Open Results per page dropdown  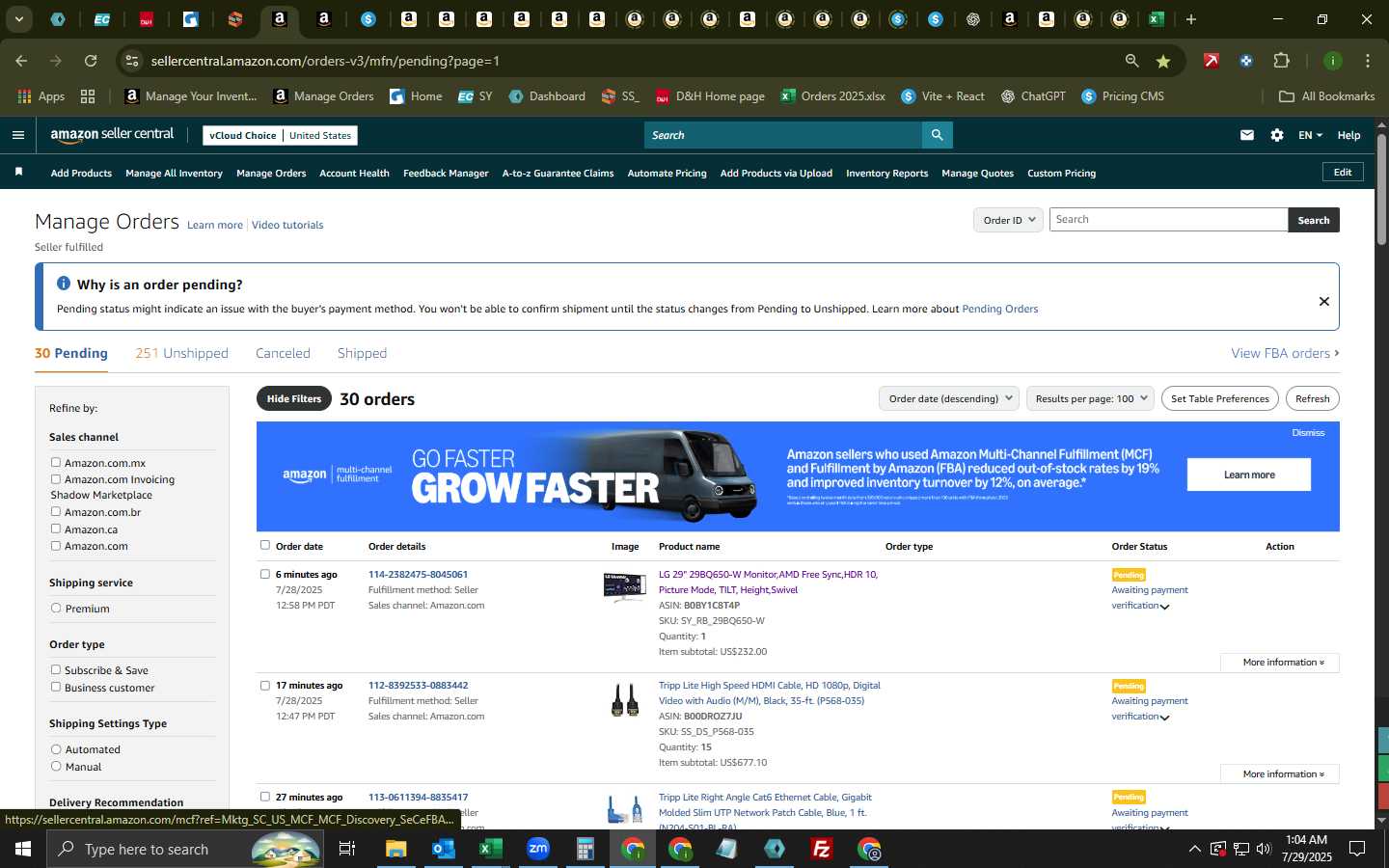click(1090, 398)
